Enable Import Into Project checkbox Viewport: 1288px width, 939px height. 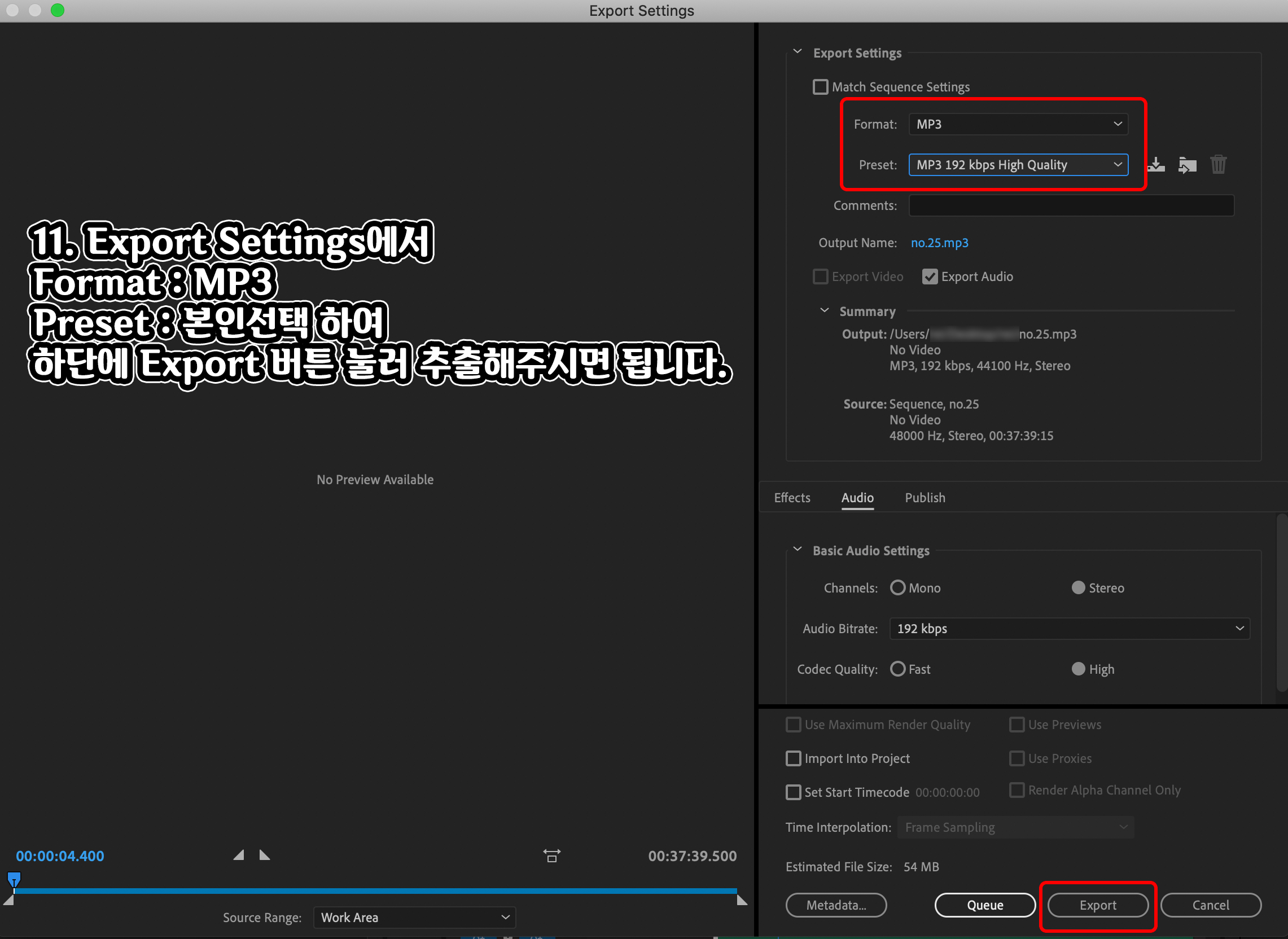(x=793, y=758)
